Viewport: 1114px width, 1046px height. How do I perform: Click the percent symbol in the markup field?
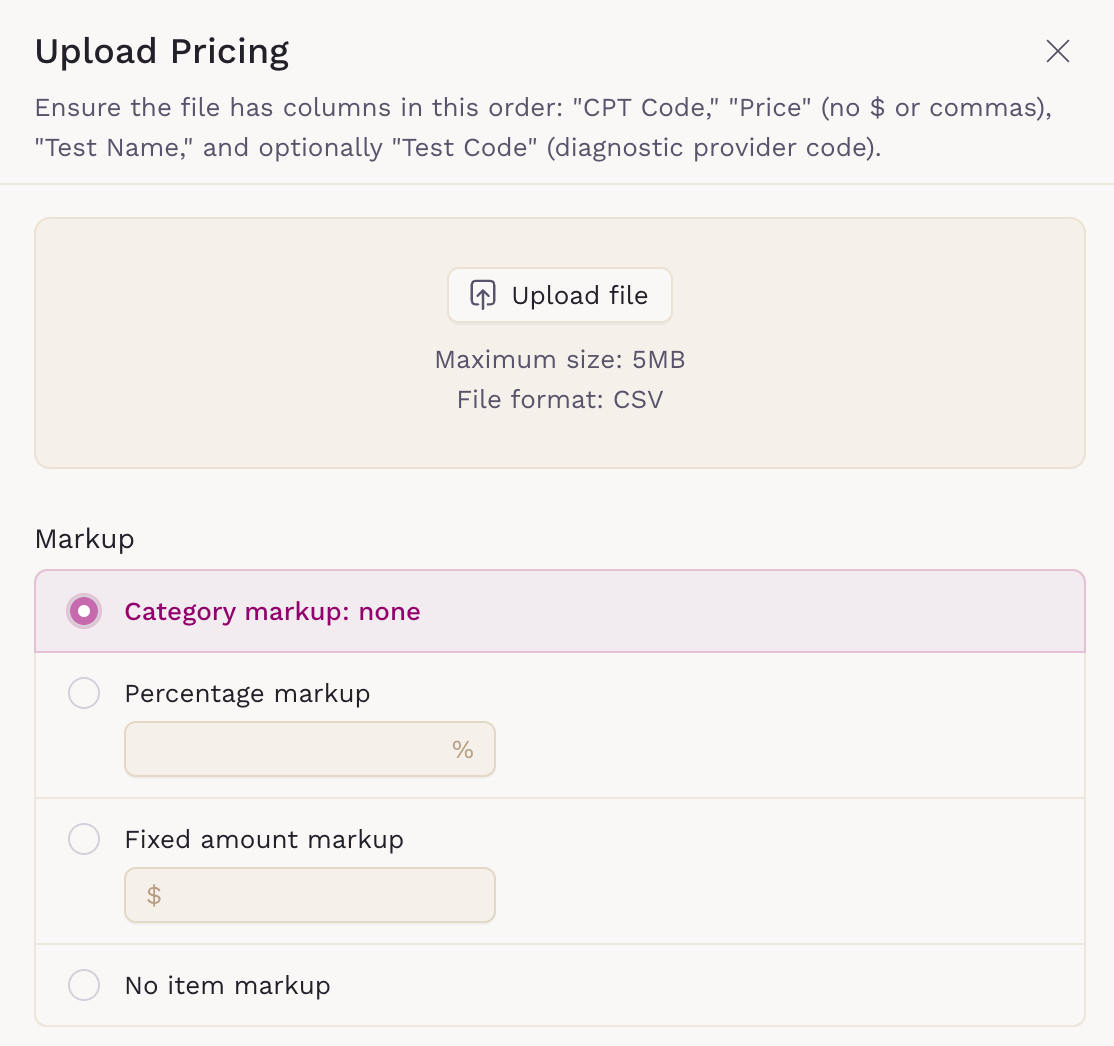[462, 749]
